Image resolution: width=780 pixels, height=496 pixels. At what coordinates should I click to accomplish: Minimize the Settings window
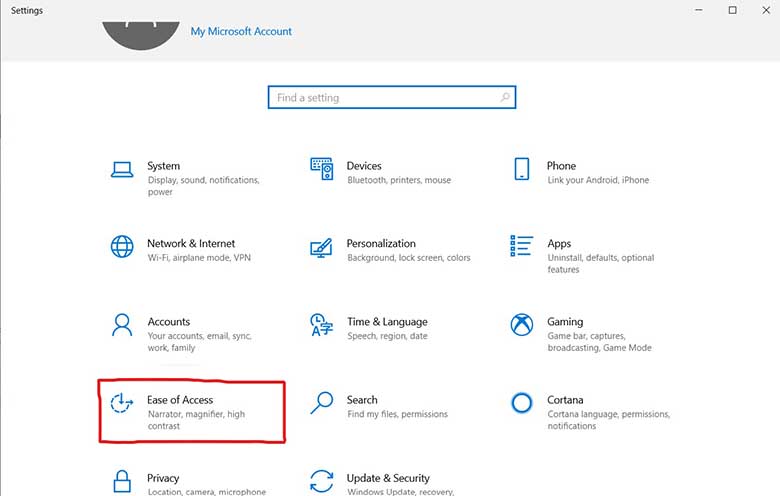(698, 10)
